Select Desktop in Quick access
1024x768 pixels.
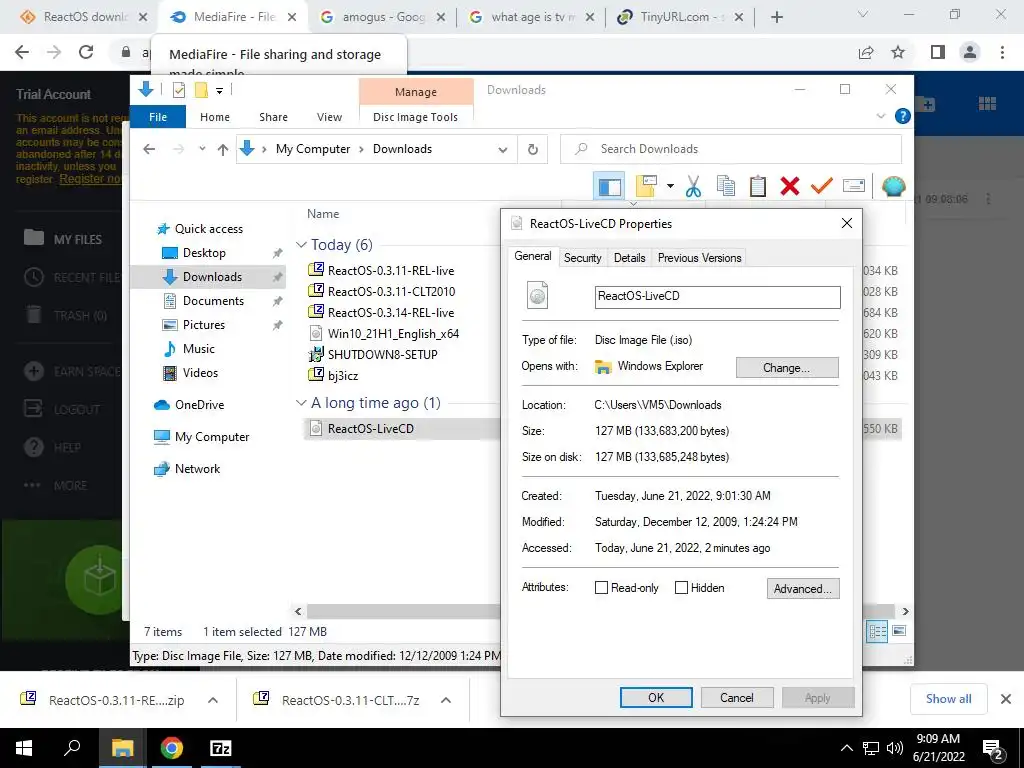[x=204, y=253]
